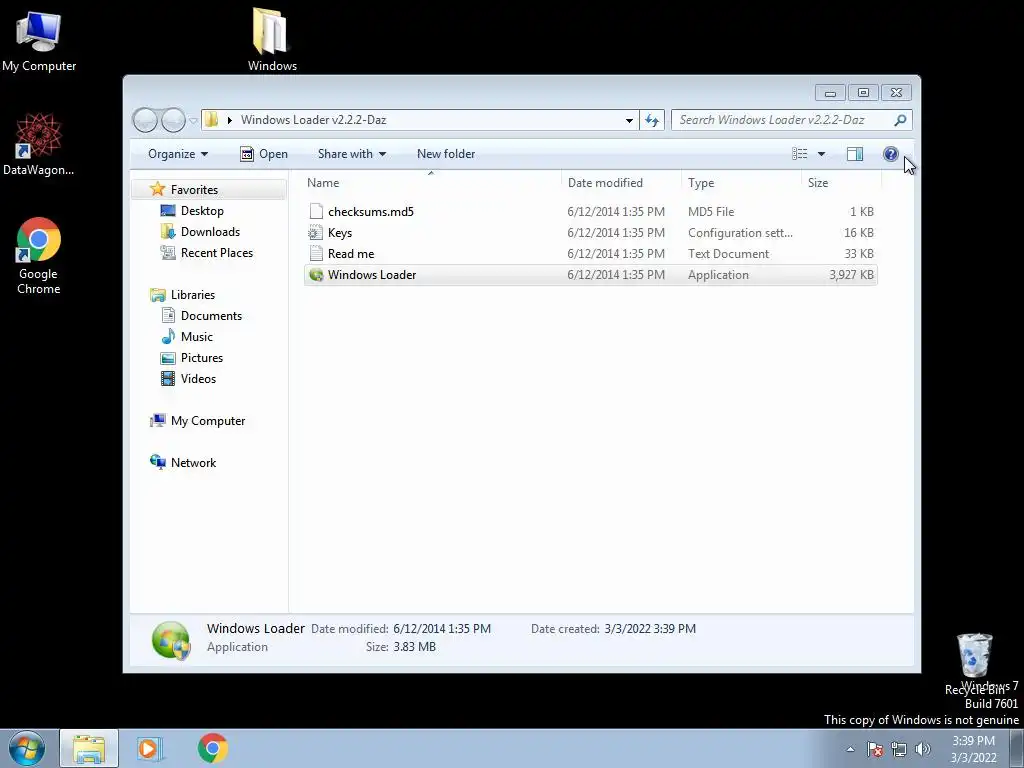Click Date created value in details pane

(x=650, y=629)
